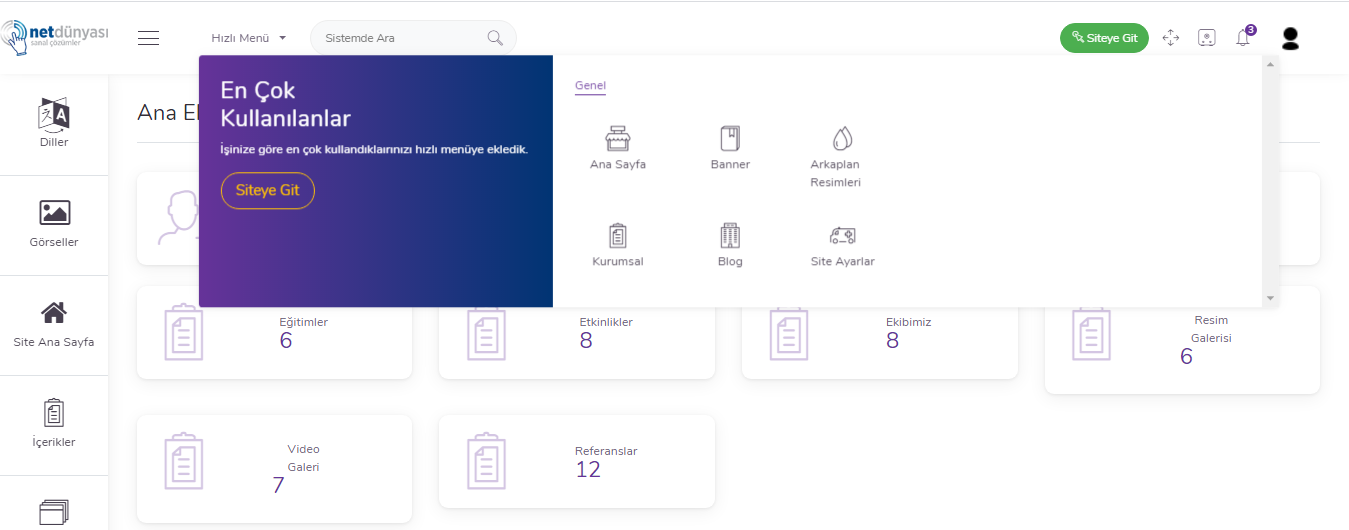The image size is (1349, 530).
Task: Toggle the hamburger sidebar menu
Action: [149, 38]
